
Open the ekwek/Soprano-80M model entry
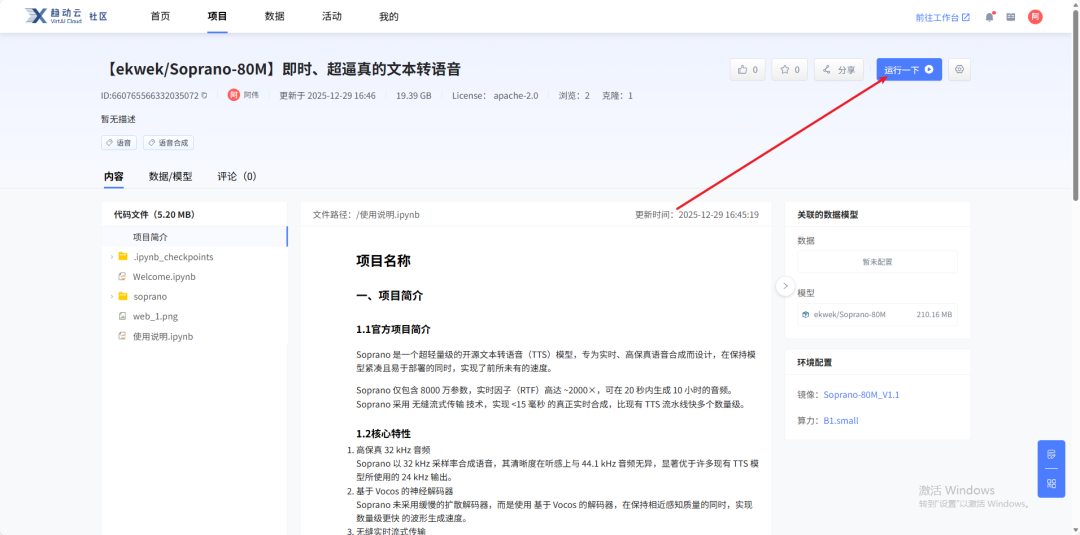coord(877,315)
